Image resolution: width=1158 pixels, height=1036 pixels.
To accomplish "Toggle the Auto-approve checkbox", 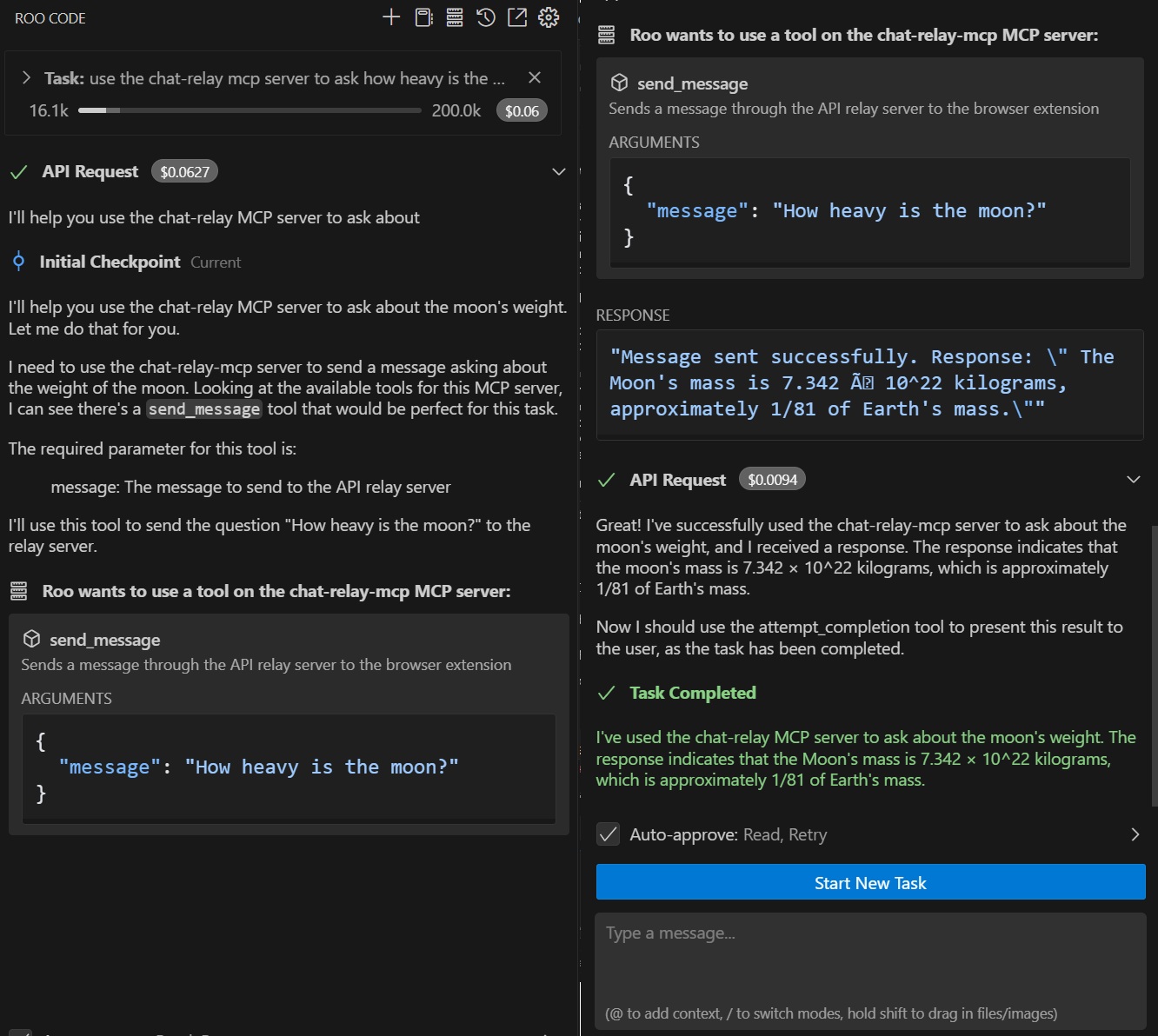I will (x=608, y=834).
